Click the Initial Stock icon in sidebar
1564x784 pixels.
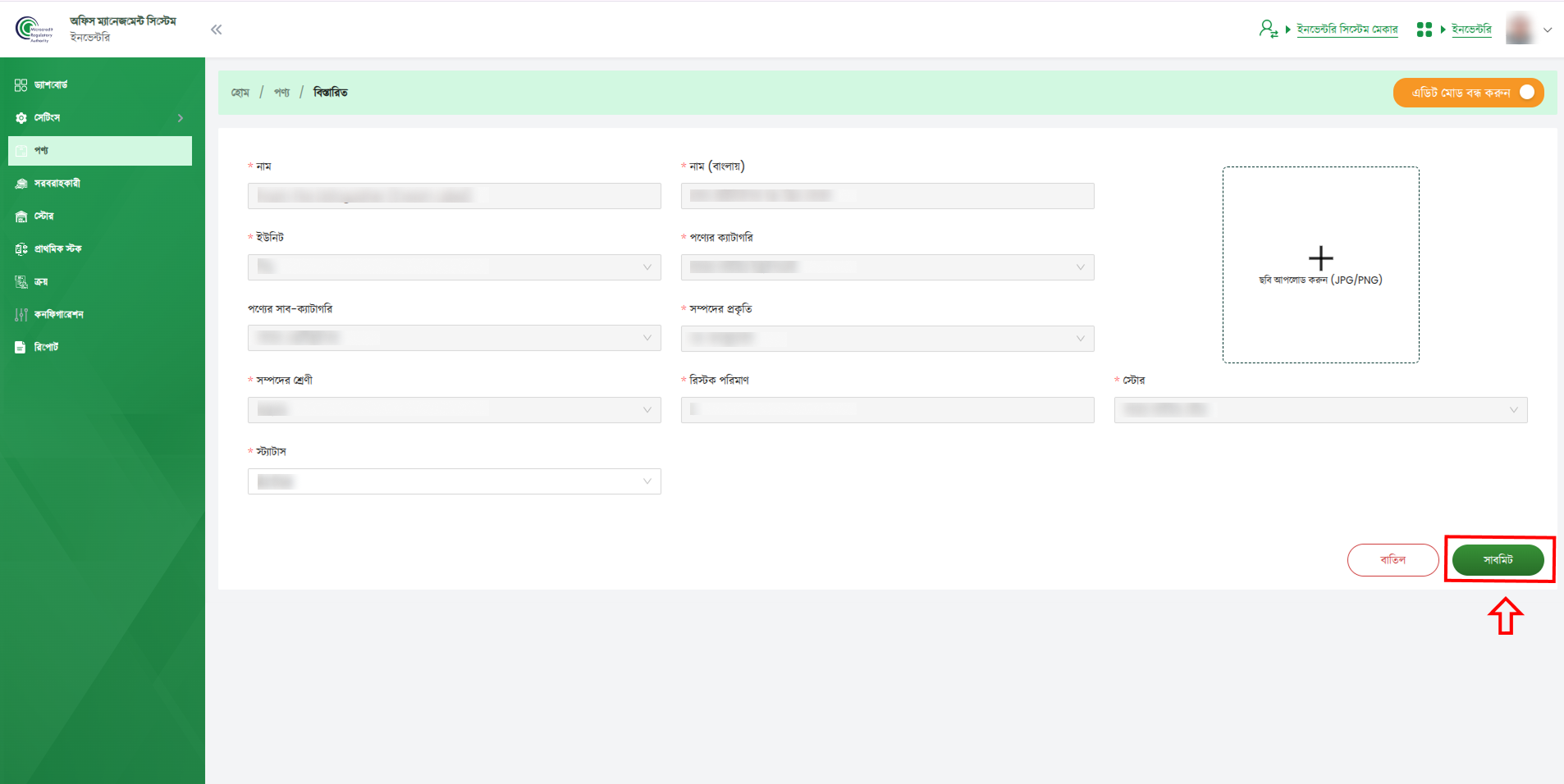pyautogui.click(x=21, y=249)
